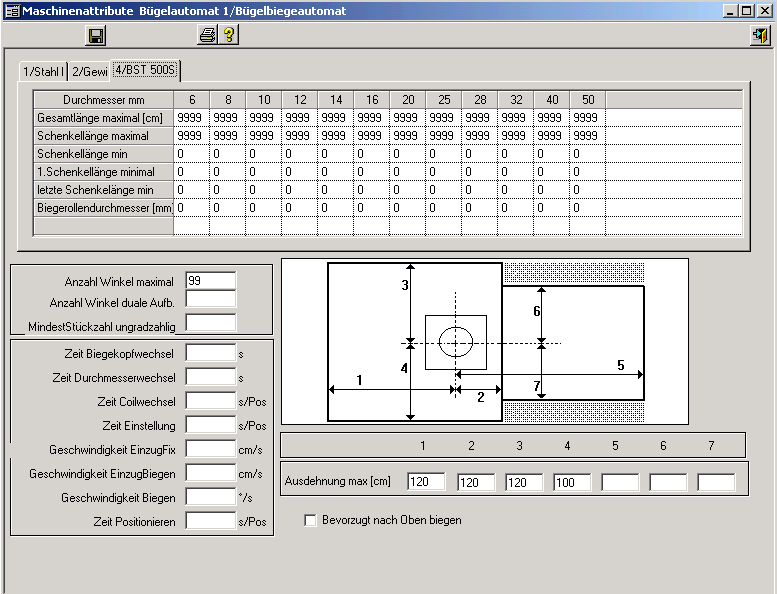This screenshot has height=594, width=777.
Task: Switch to the 1/Stahl I tab
Action: click(x=43, y=71)
